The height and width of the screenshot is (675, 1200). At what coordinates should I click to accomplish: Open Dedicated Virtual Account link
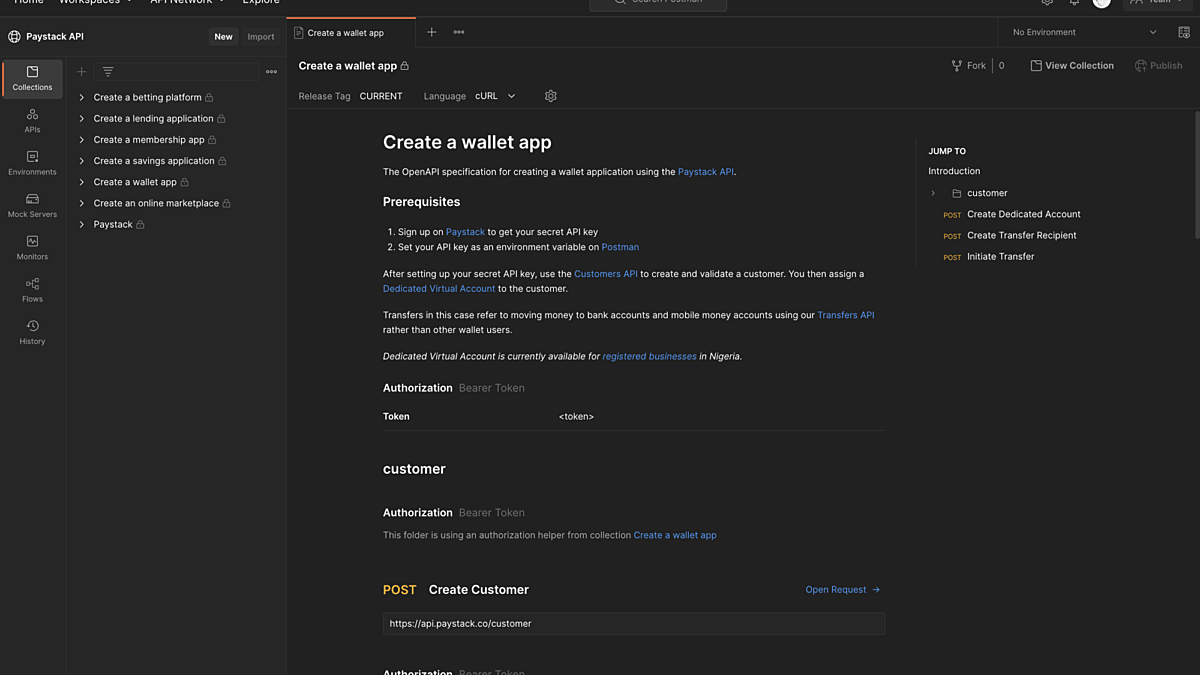(x=439, y=289)
